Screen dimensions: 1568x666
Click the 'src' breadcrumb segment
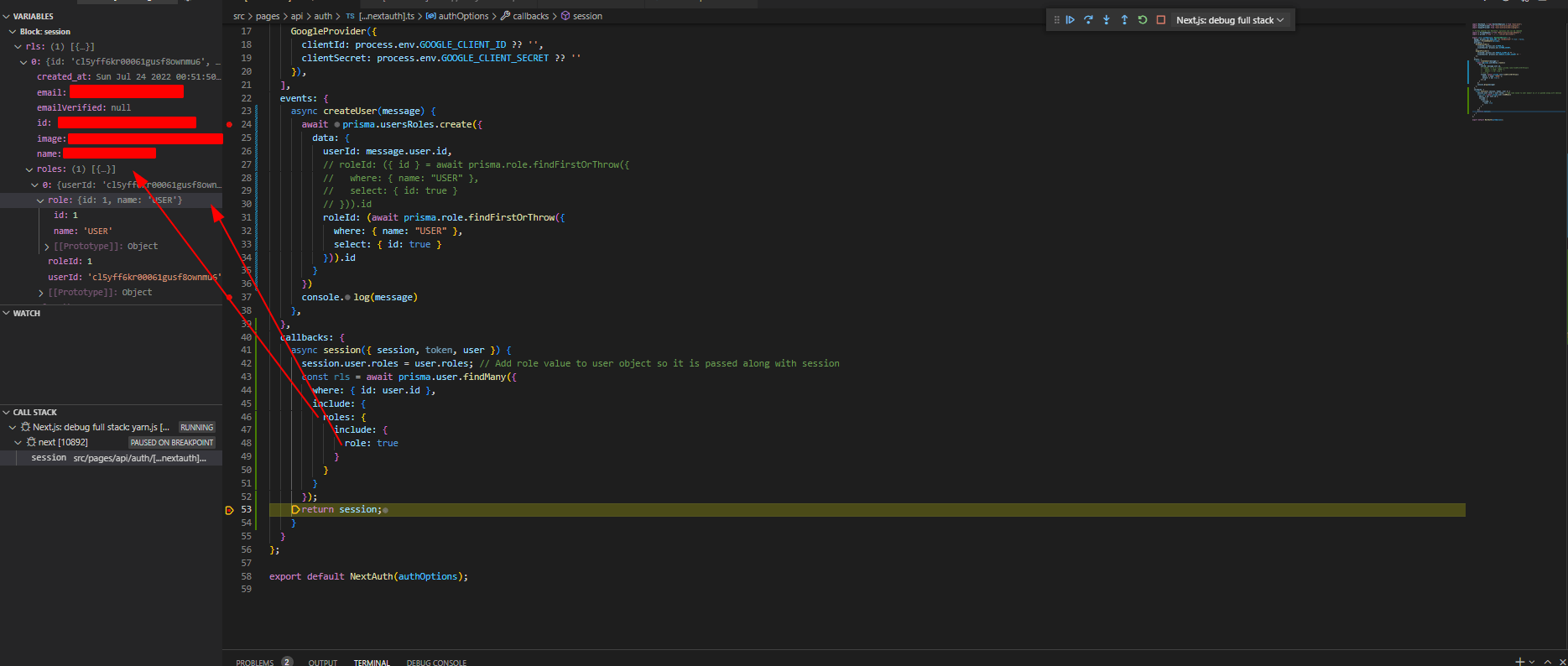(x=239, y=16)
